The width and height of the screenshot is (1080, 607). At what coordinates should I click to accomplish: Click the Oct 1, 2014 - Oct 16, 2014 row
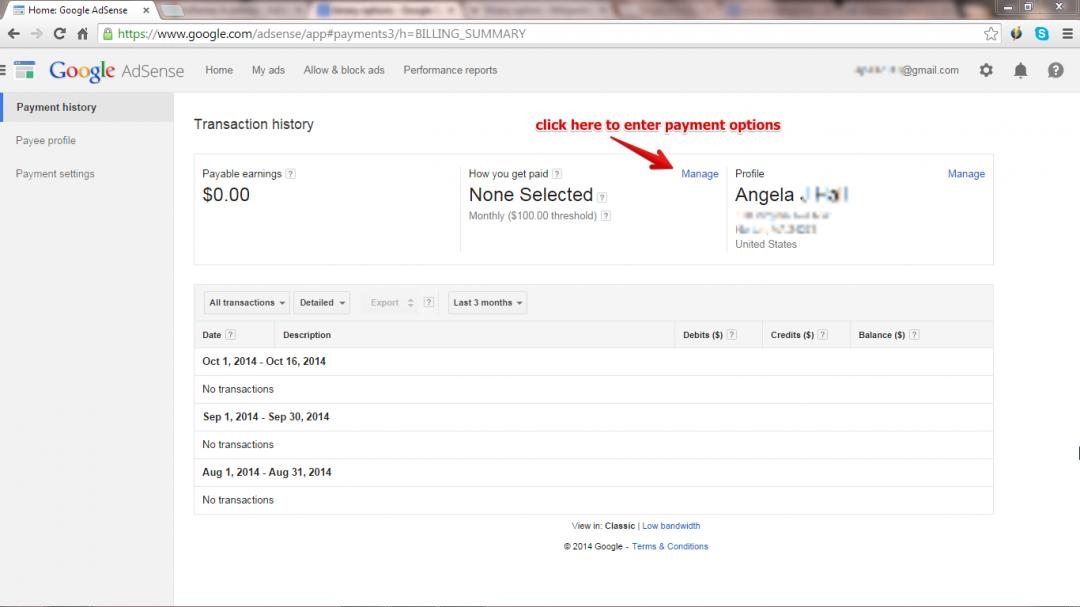coord(593,361)
